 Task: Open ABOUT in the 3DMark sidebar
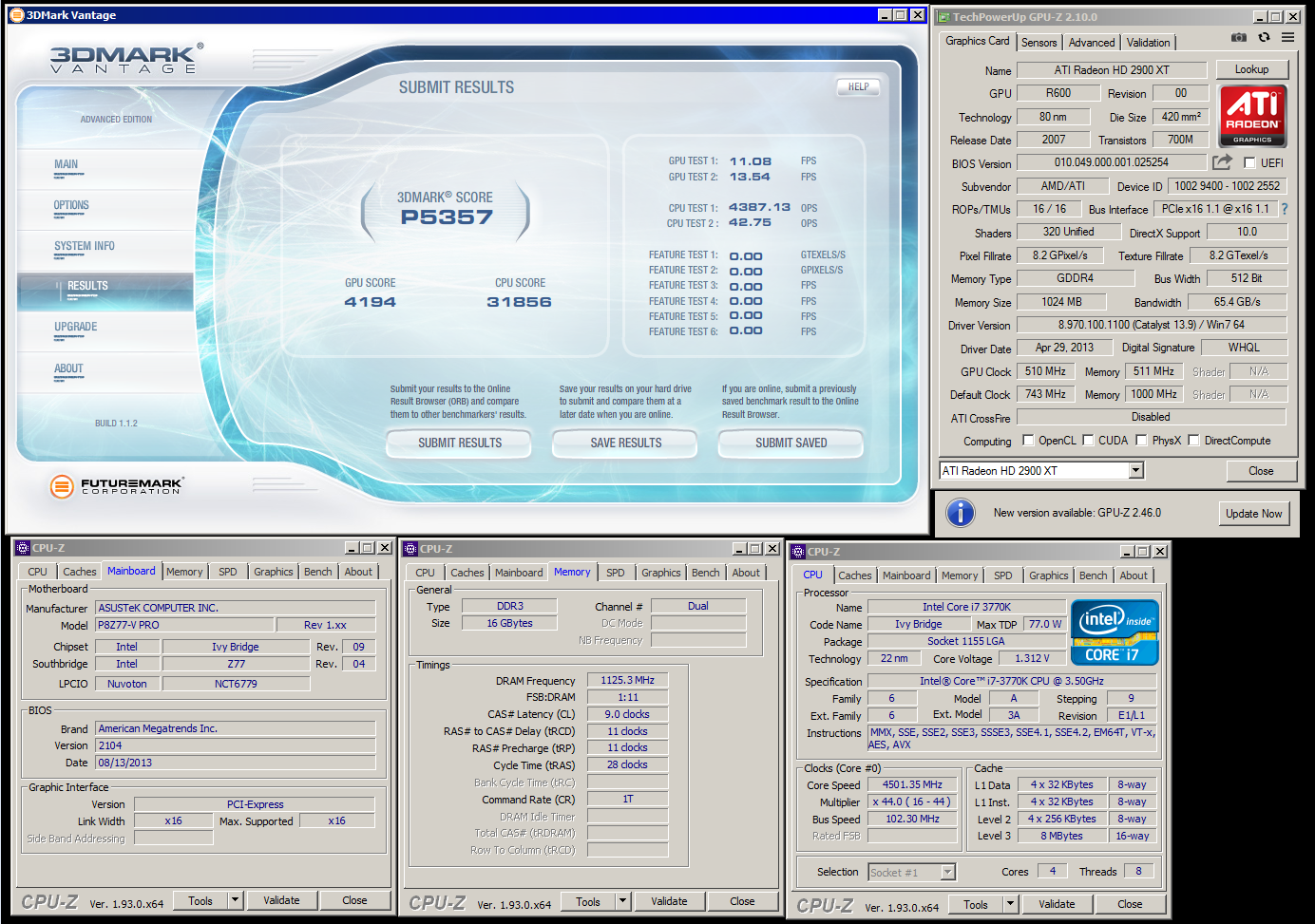tap(68, 368)
